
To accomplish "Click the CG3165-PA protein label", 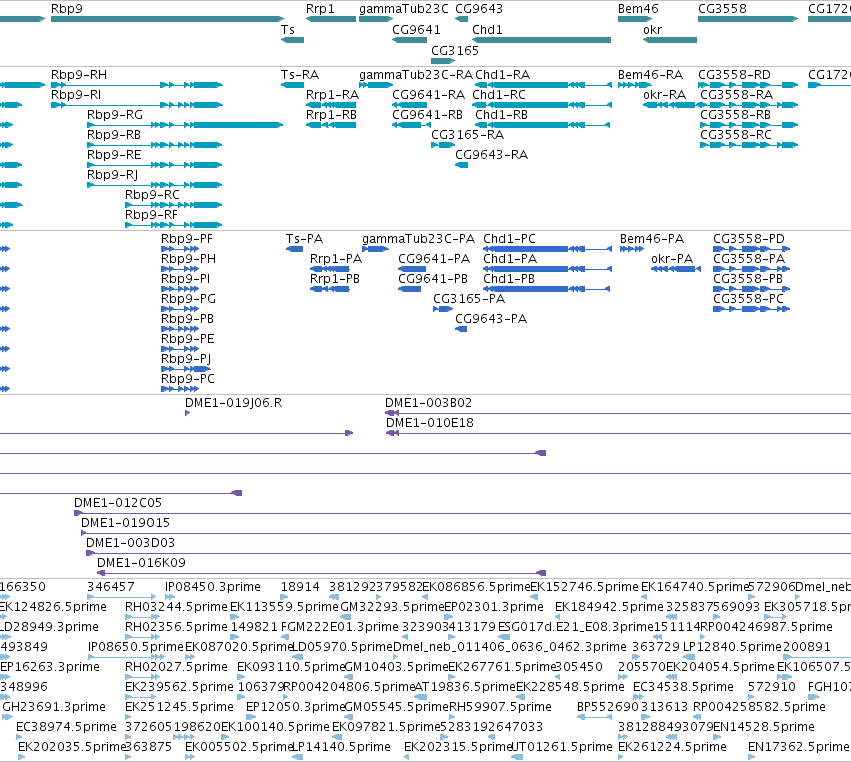I will point(469,298).
